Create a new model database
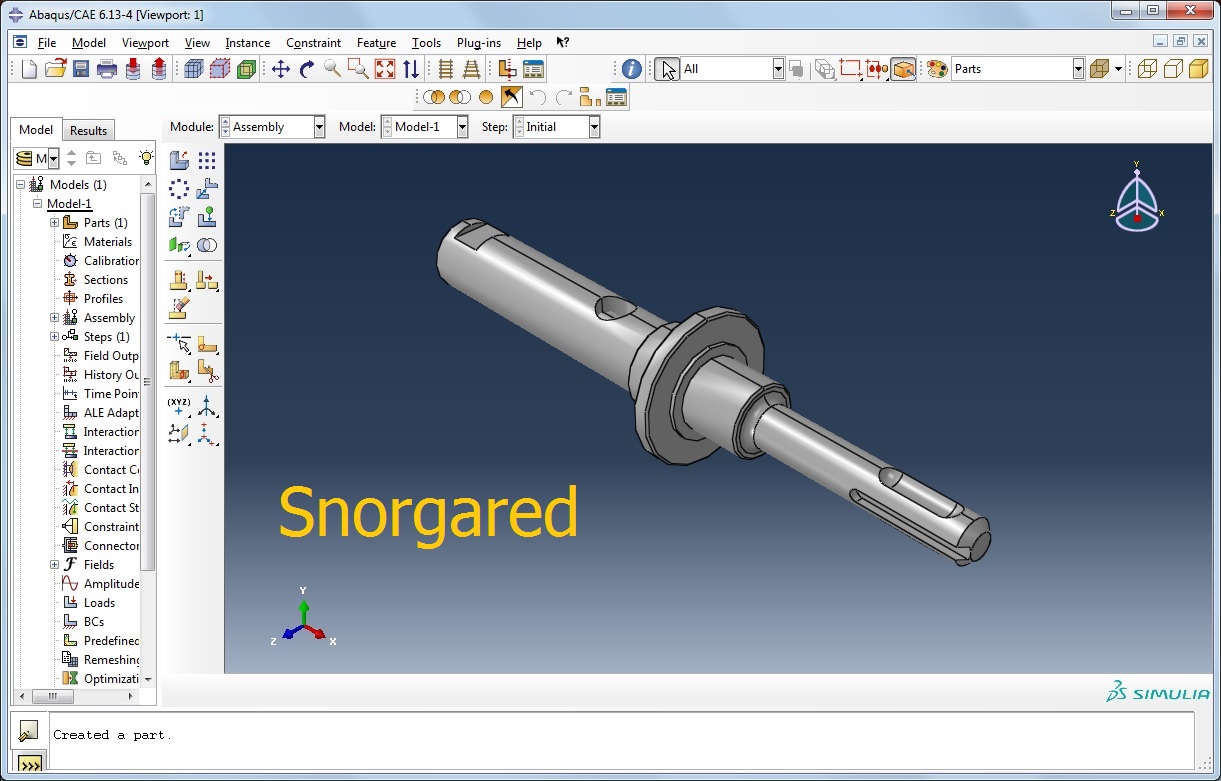Screen dimensions: 1221x781 click(29, 69)
